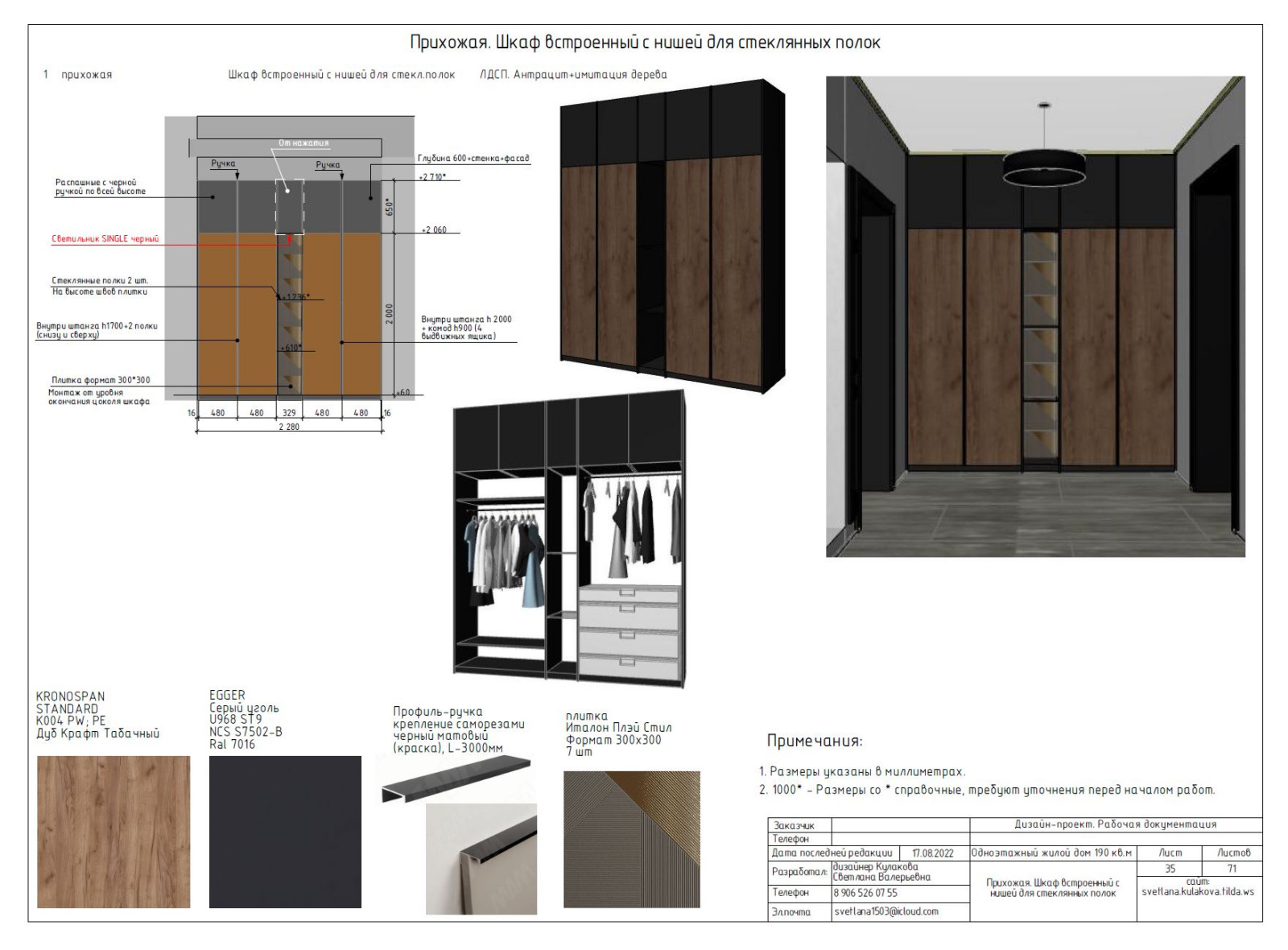Click the handle close-up photo on beige panel

tap(481, 858)
